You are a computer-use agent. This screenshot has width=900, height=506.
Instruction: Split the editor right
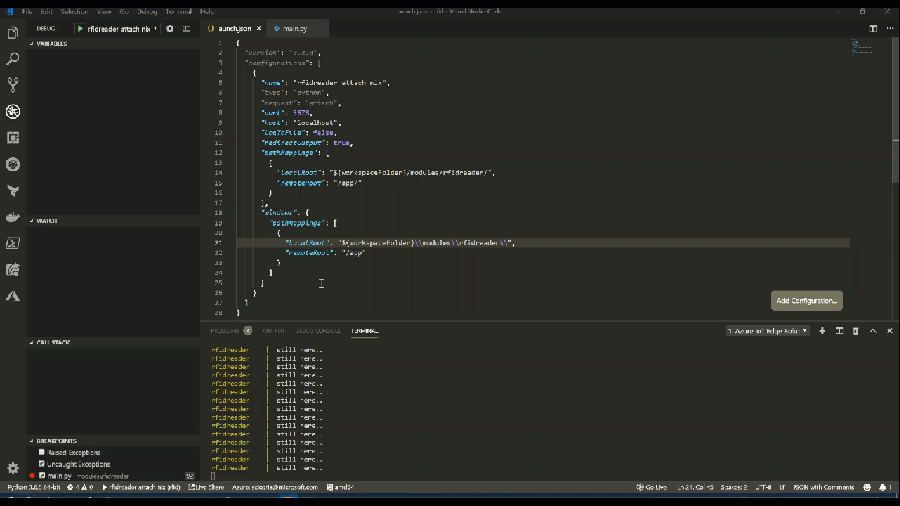pyautogui.click(x=873, y=28)
